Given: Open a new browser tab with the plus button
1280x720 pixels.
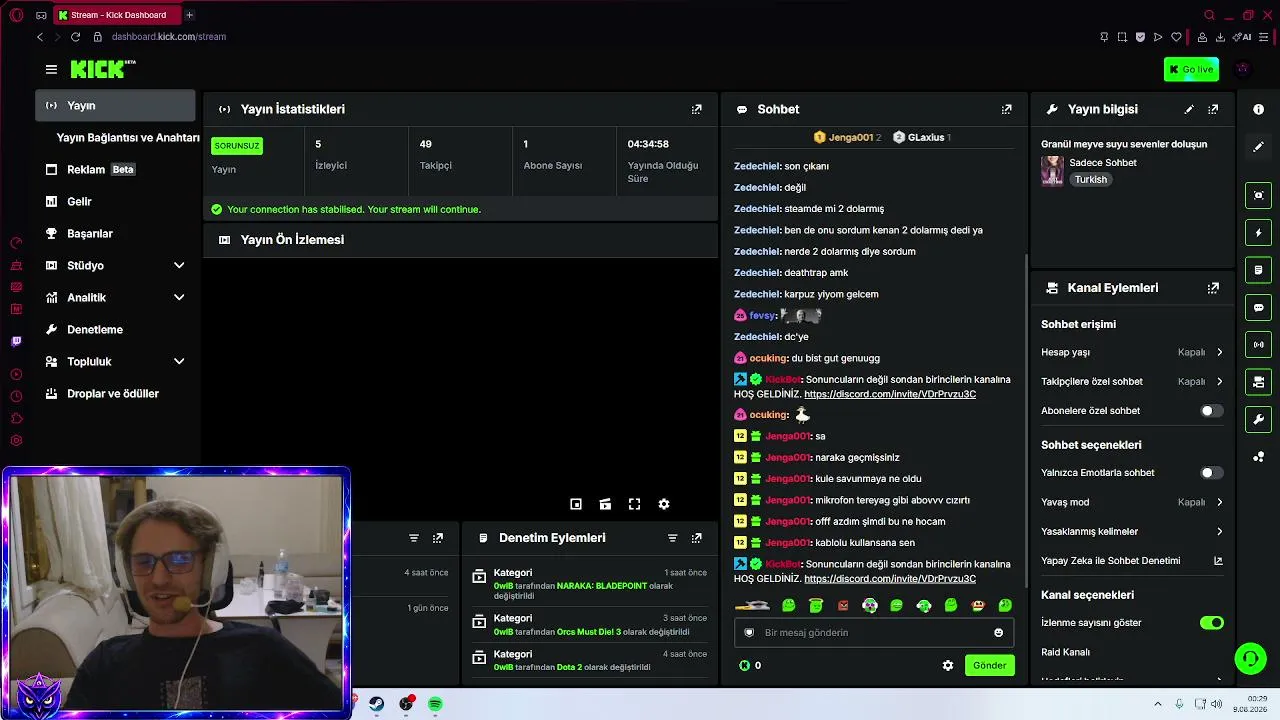Looking at the screenshot, I should [x=189, y=15].
